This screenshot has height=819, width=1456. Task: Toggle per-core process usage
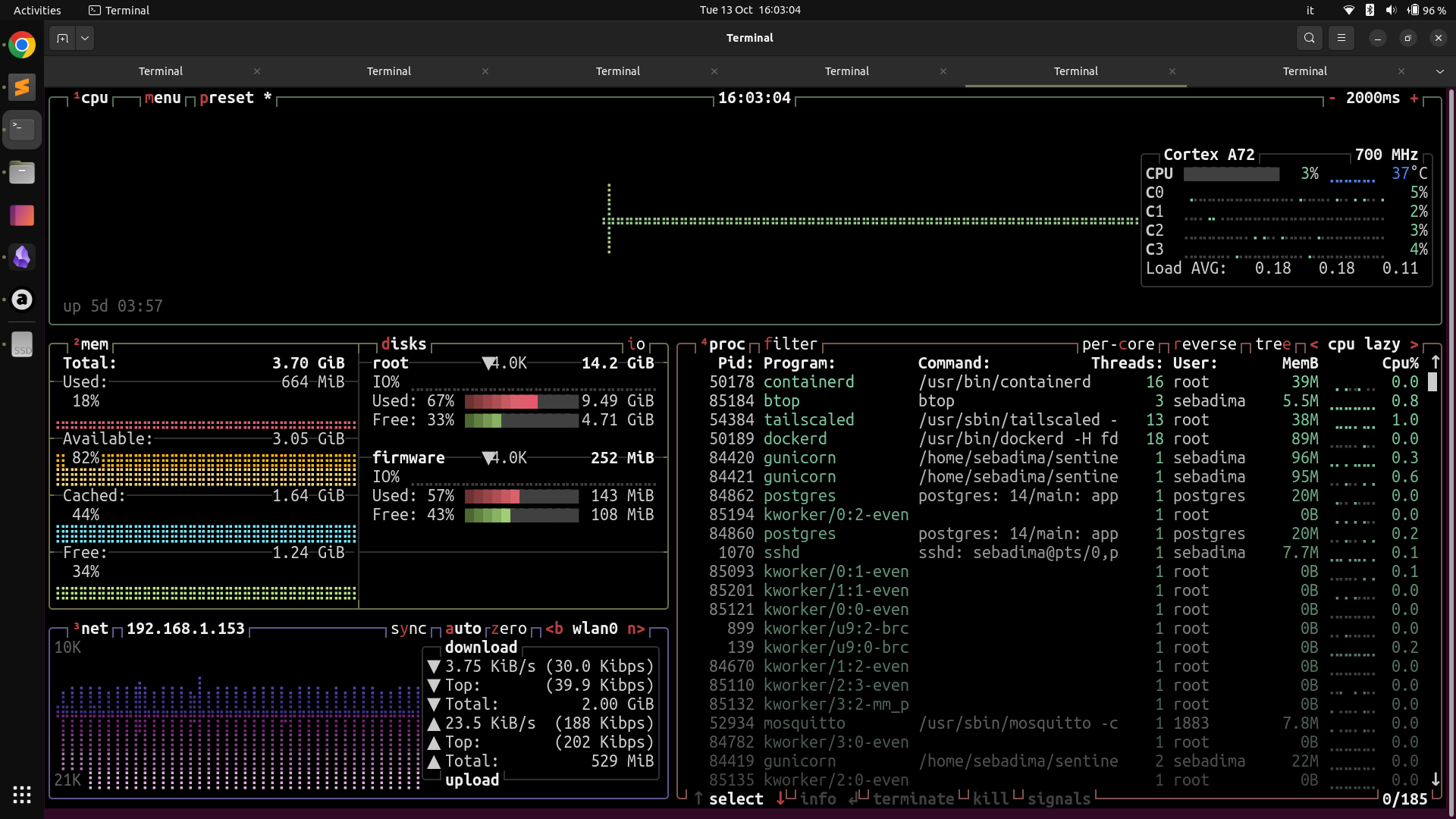(1118, 344)
